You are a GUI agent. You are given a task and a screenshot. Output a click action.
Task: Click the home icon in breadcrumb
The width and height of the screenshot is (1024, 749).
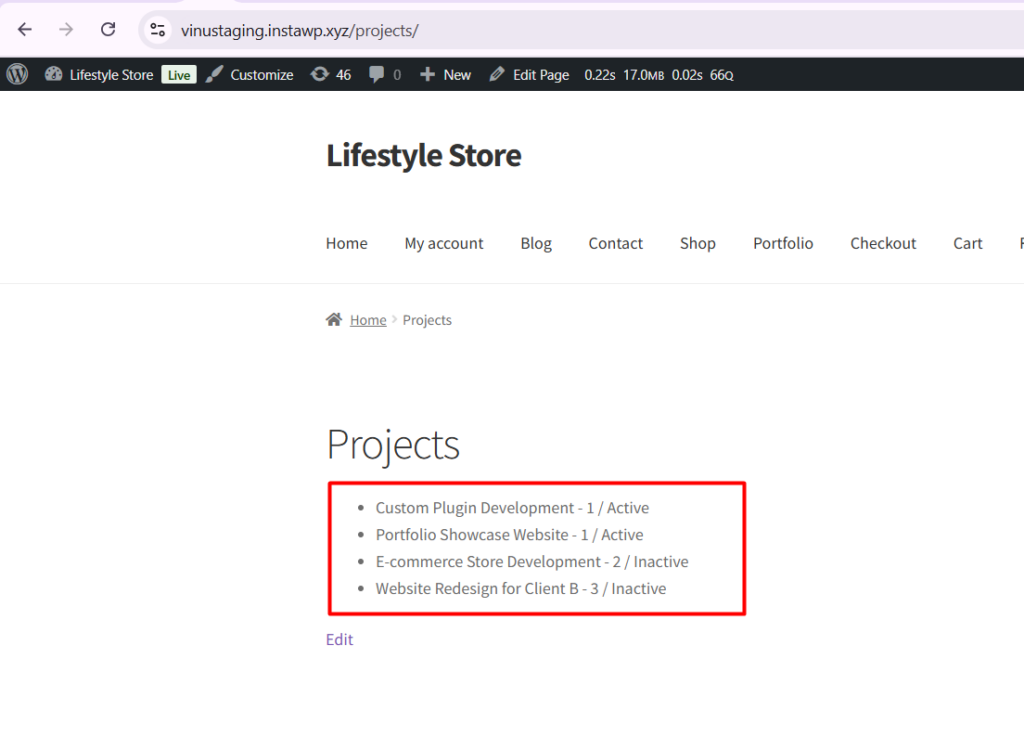tap(334, 320)
